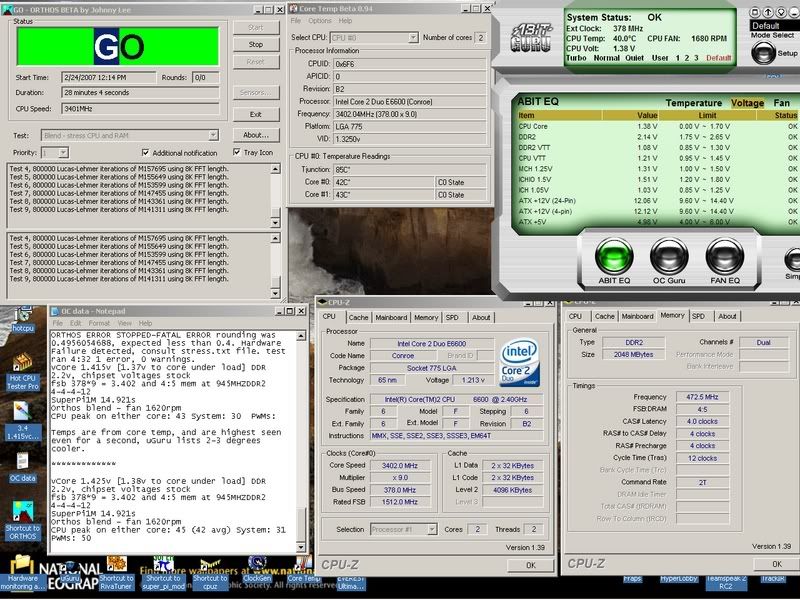The height and width of the screenshot is (600, 800).
Task: Toggle the Tray Icon checkbox in ORTHOS
Action: 236,152
